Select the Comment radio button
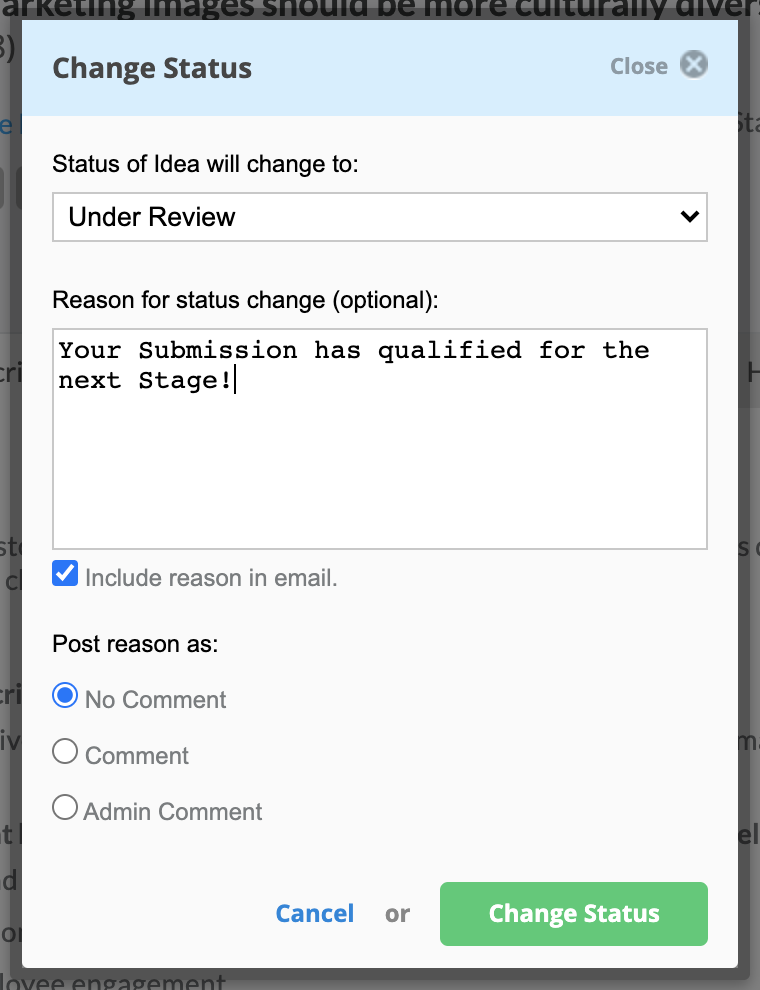This screenshot has height=990, width=760. click(65, 751)
